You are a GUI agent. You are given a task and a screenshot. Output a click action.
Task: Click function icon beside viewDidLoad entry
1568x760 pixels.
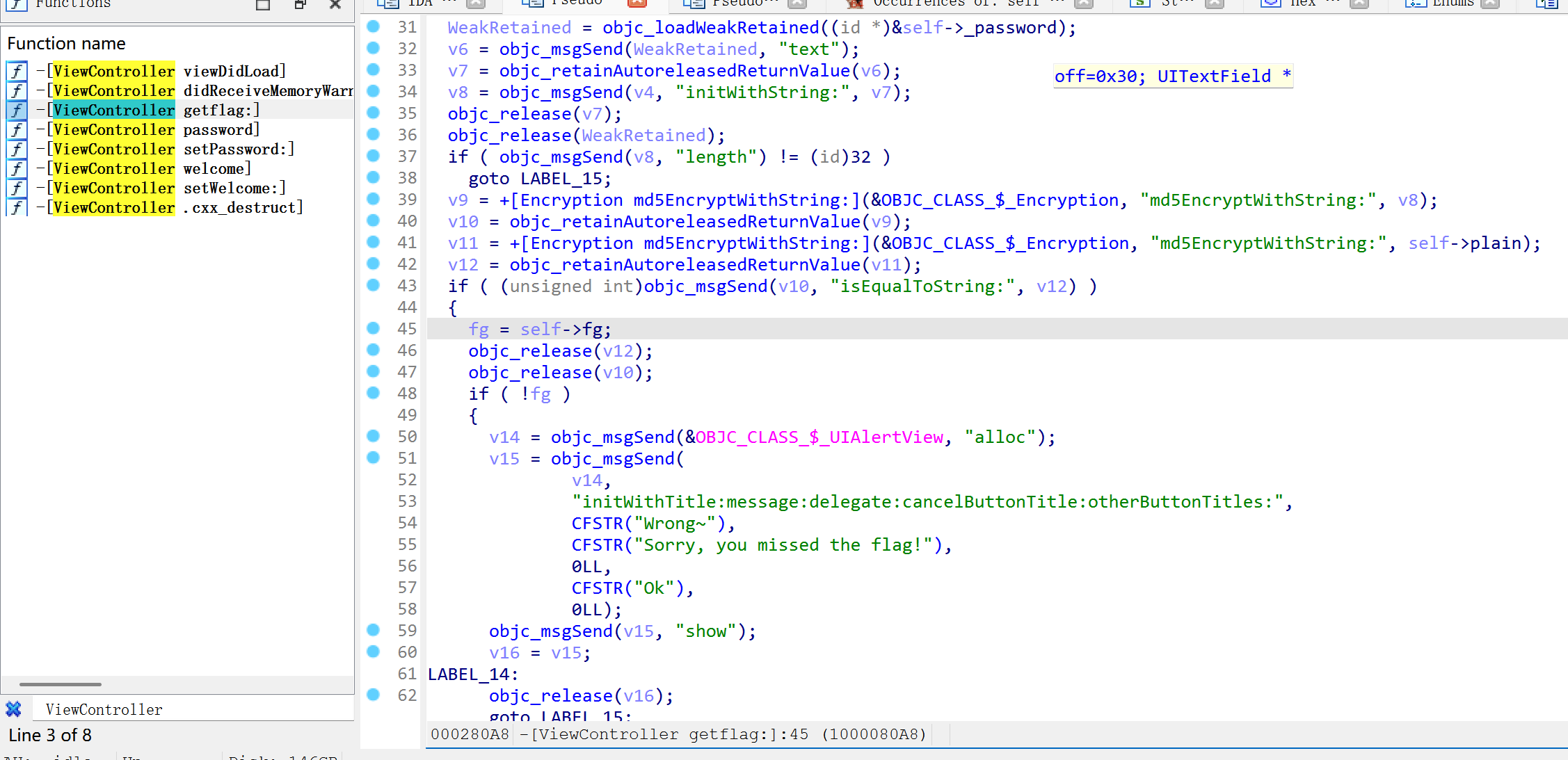click(17, 71)
